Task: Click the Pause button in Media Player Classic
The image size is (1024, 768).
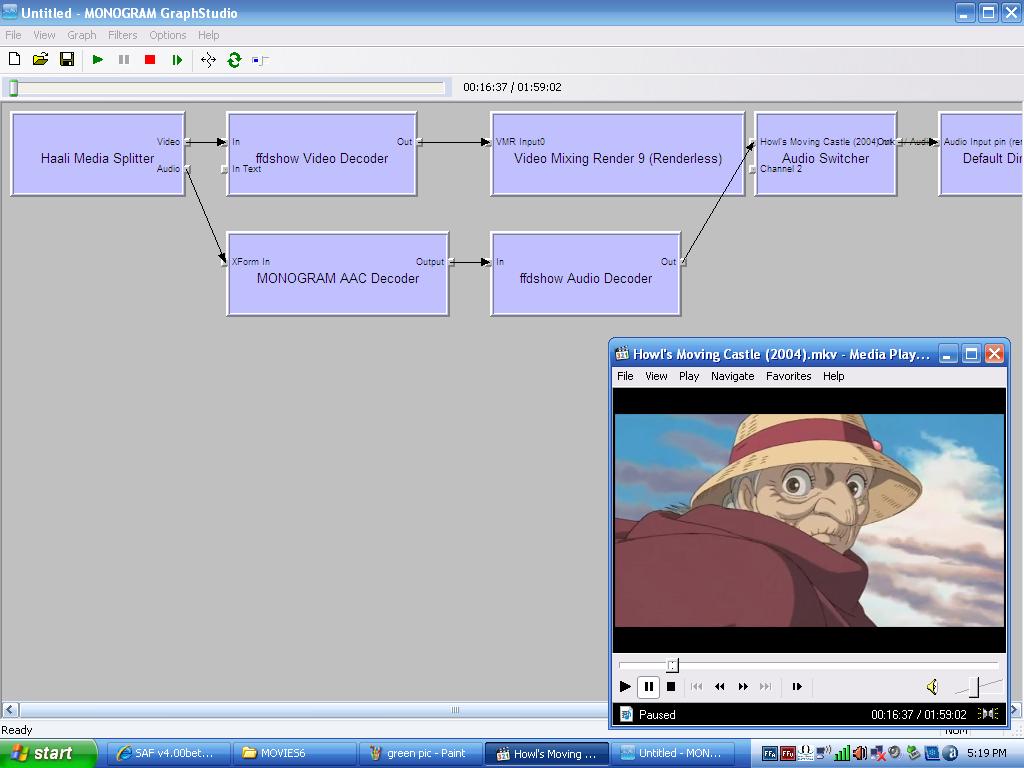Action: pos(648,686)
